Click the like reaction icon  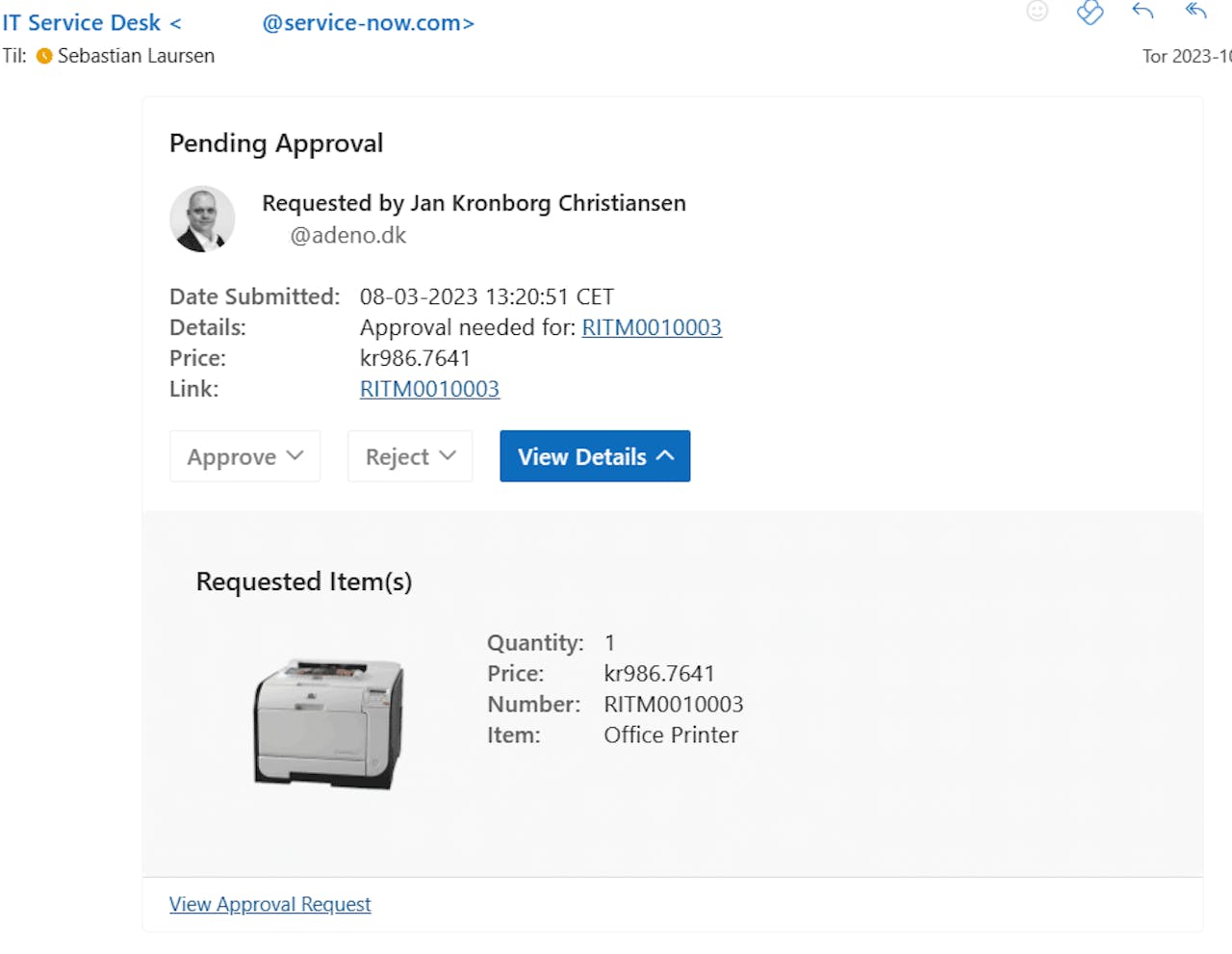(1090, 13)
